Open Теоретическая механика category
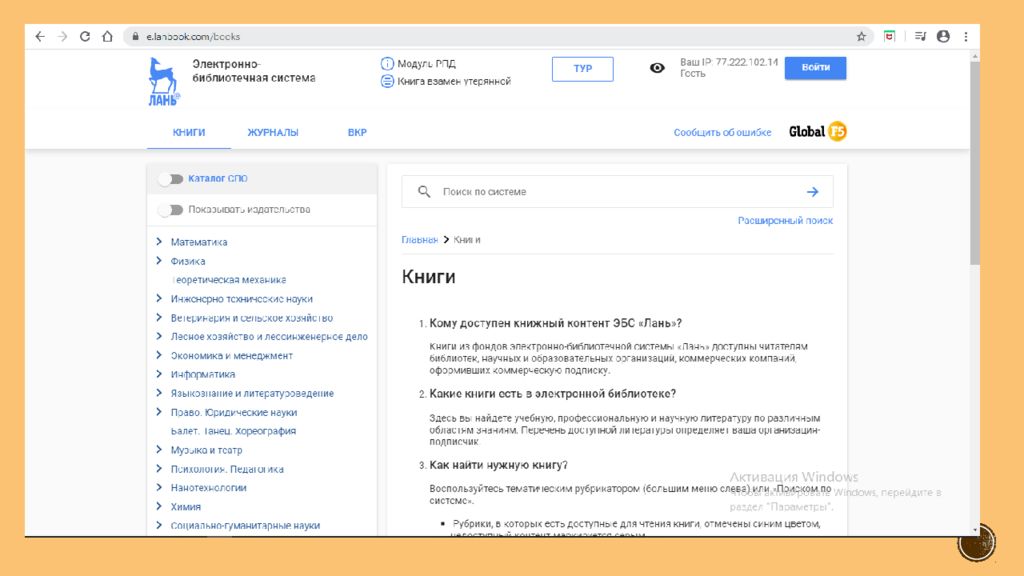The image size is (1024, 576). 229,280
